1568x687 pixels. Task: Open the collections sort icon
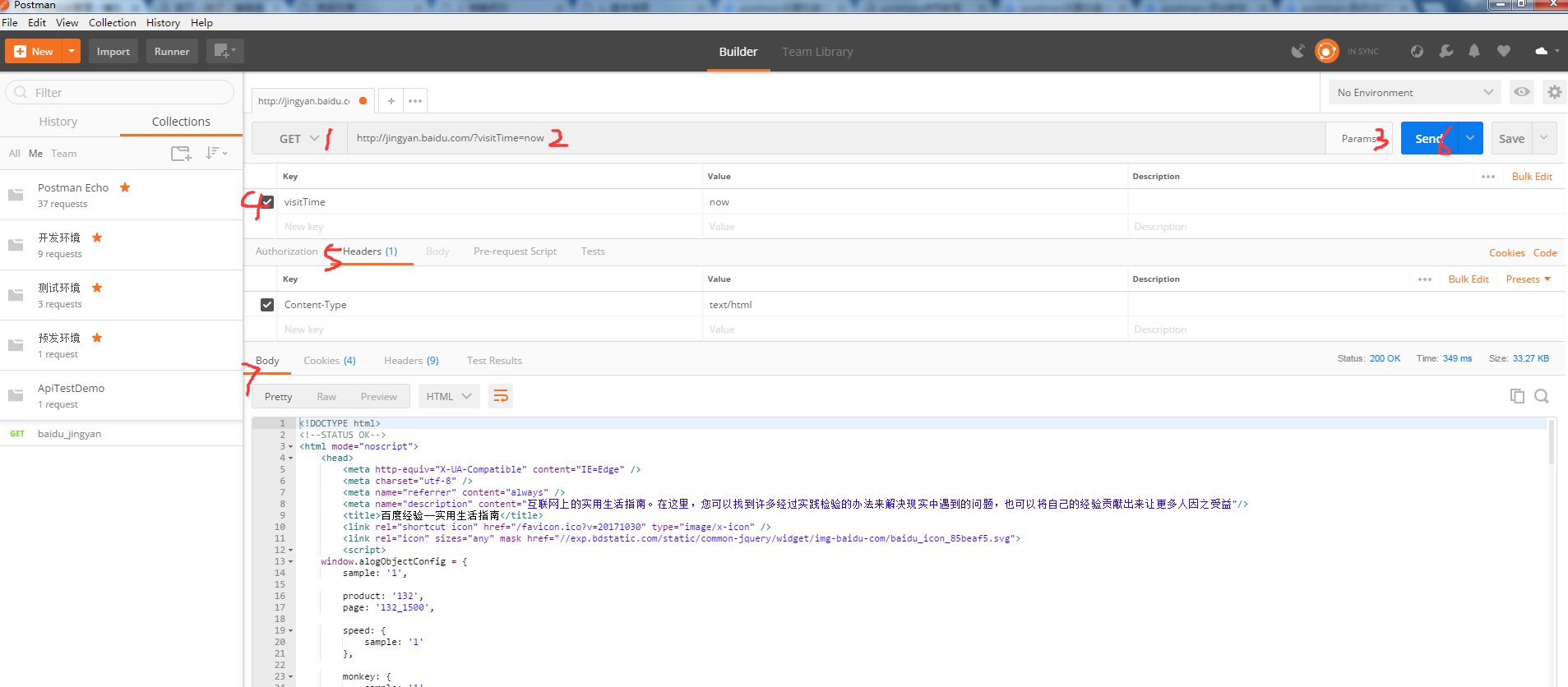coord(216,153)
